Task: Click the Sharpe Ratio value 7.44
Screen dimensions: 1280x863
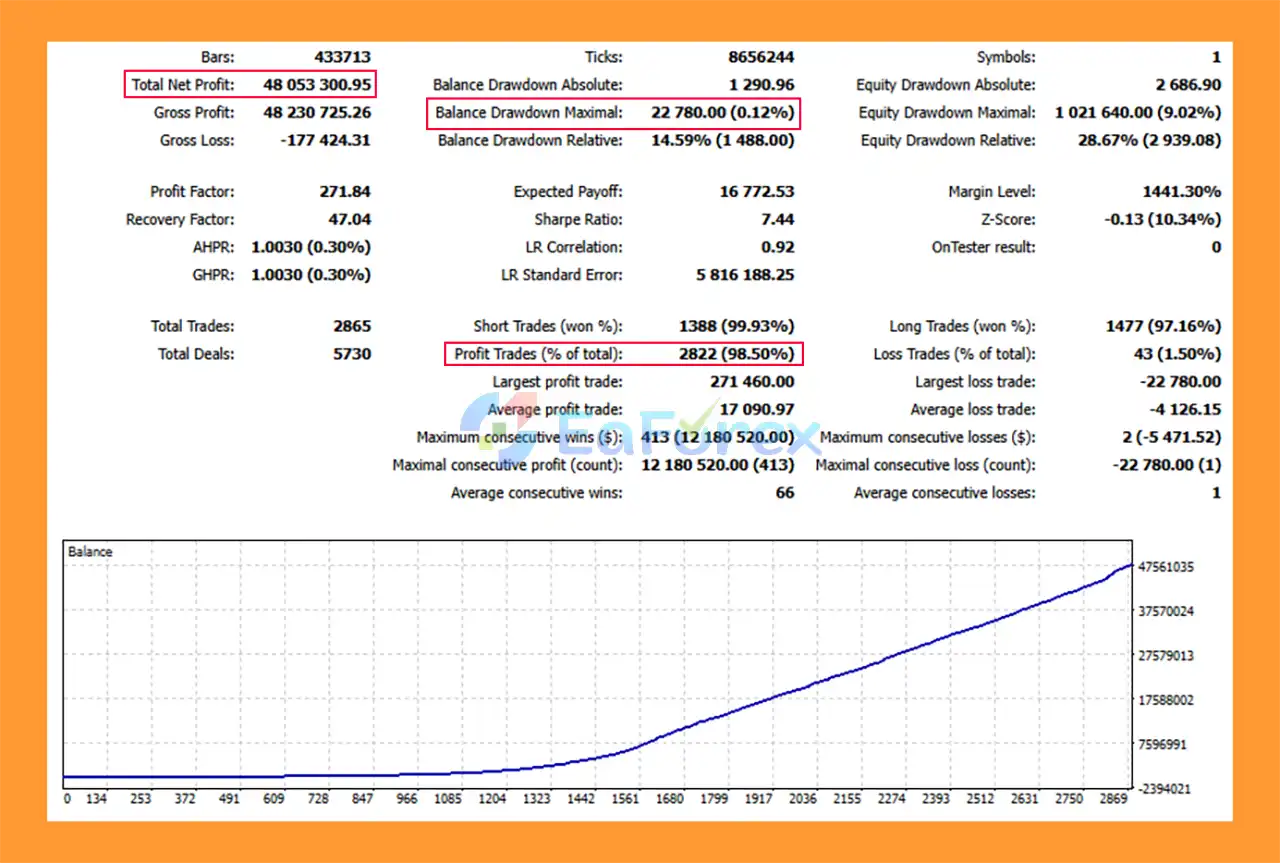Action: coord(776,220)
